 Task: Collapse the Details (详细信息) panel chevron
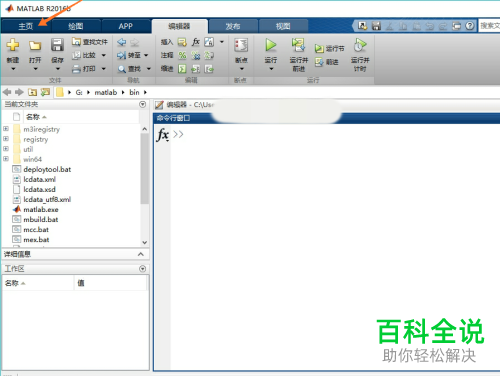pos(141,254)
